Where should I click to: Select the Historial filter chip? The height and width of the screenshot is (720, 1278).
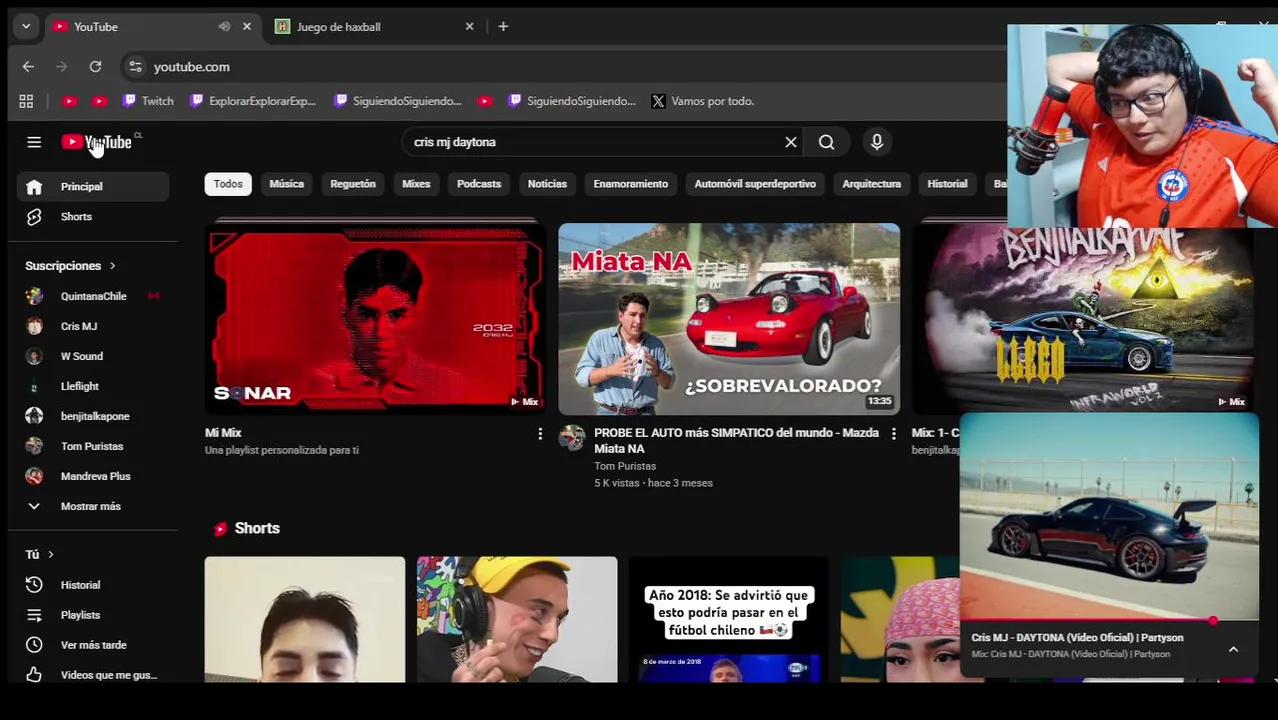click(x=947, y=184)
